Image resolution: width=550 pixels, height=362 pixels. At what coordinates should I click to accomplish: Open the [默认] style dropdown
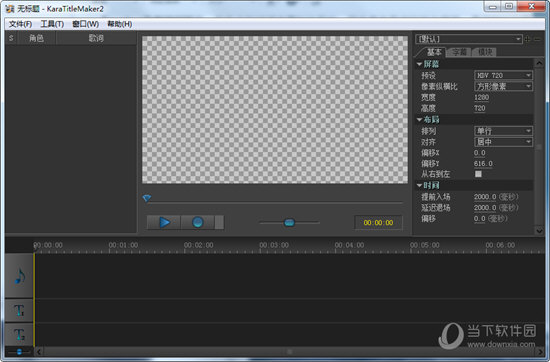point(469,39)
